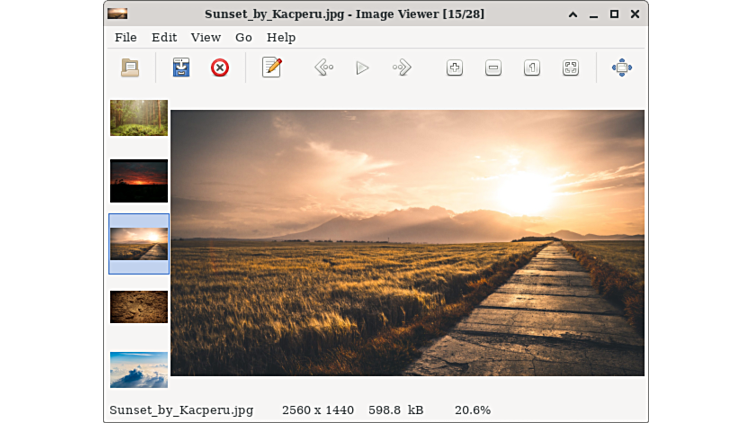Go to the next image arrow
The image size is (752, 423).
402,68
